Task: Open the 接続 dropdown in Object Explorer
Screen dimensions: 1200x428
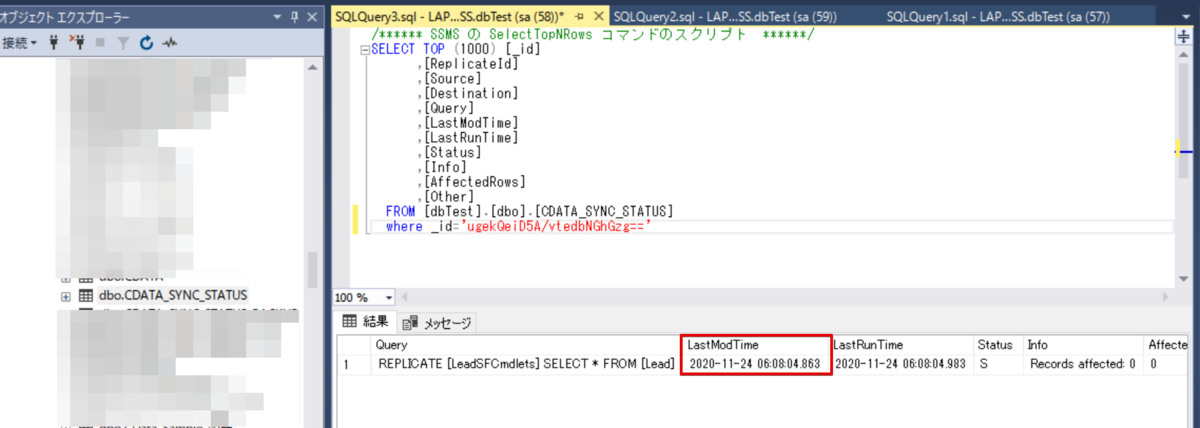Action: click(20, 43)
